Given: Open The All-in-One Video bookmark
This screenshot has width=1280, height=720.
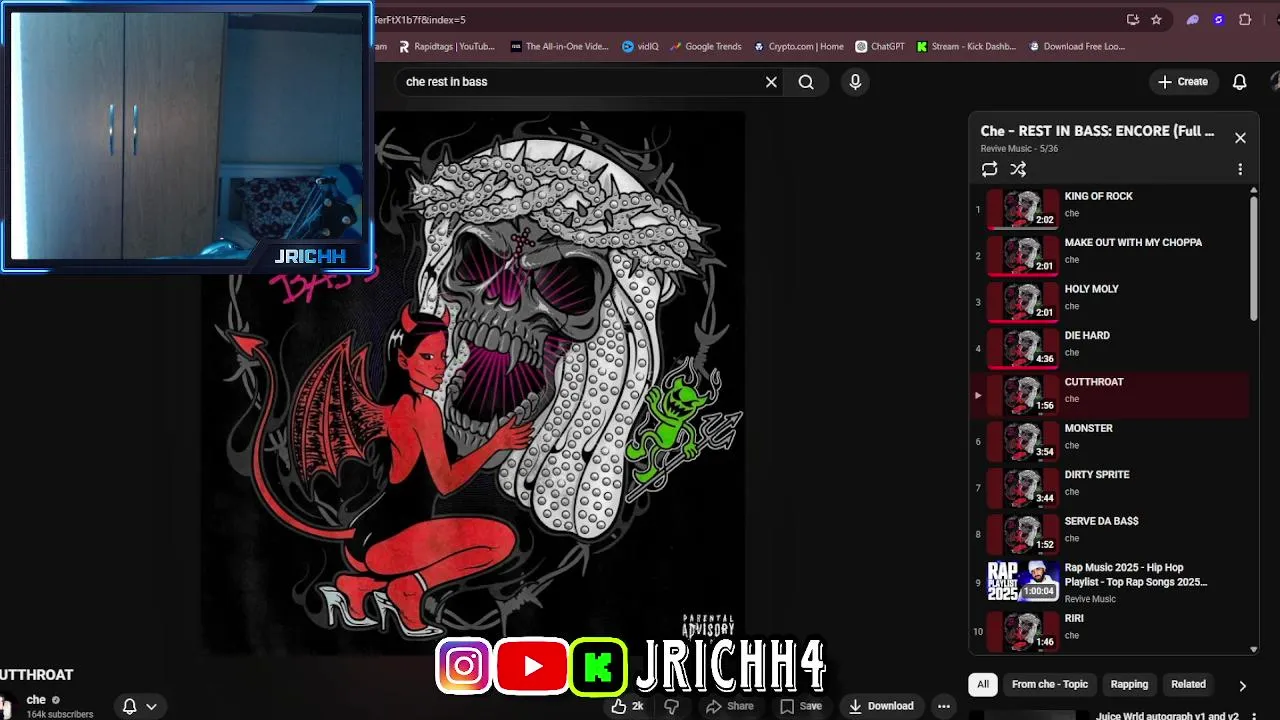Looking at the screenshot, I should [x=559, y=46].
